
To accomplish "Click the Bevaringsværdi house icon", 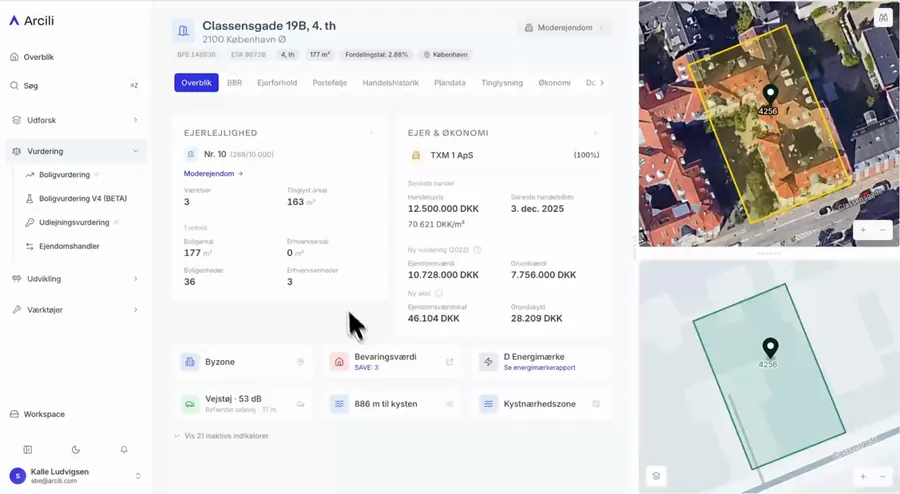I will 339,362.
